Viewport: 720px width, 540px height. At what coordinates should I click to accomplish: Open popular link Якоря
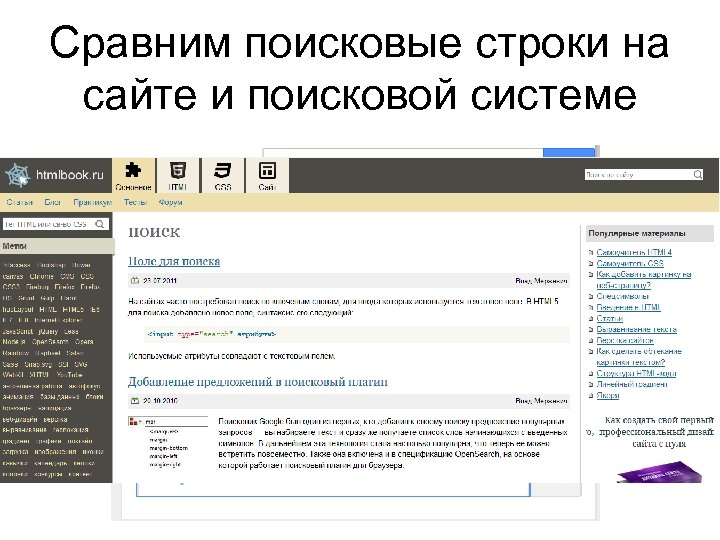point(608,395)
